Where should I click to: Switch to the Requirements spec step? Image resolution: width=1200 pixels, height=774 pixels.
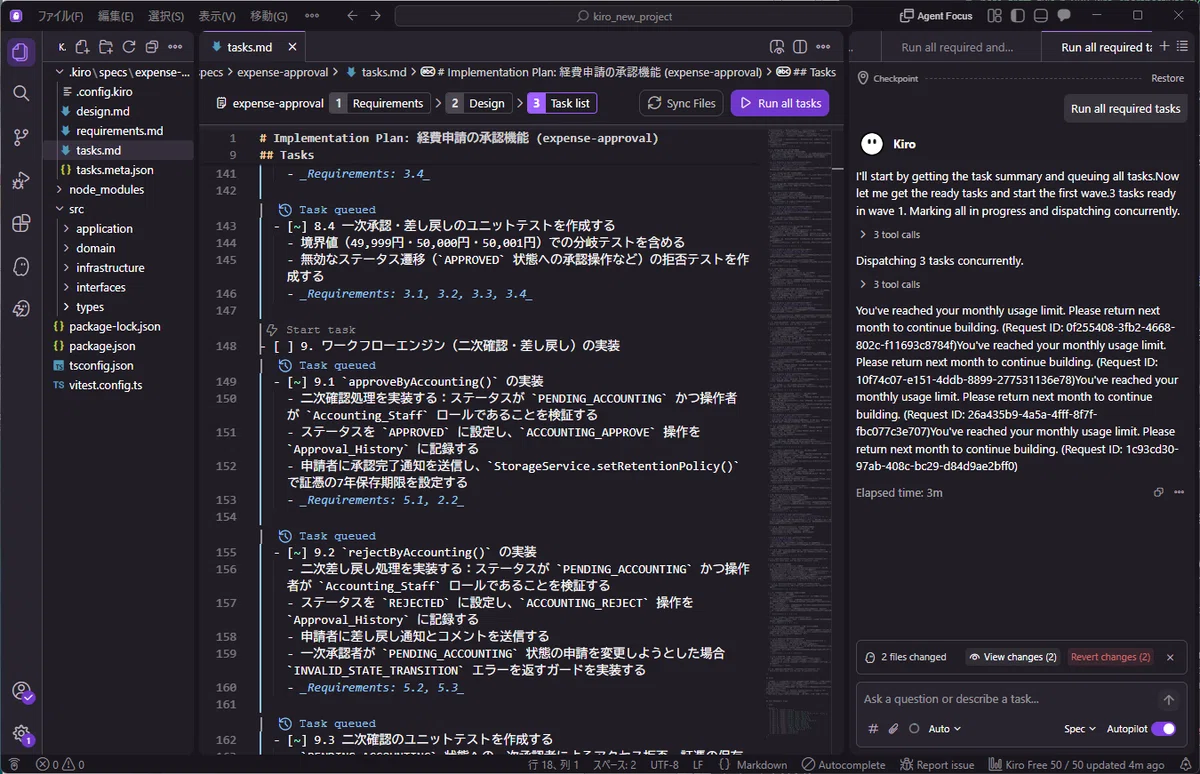tap(379, 103)
